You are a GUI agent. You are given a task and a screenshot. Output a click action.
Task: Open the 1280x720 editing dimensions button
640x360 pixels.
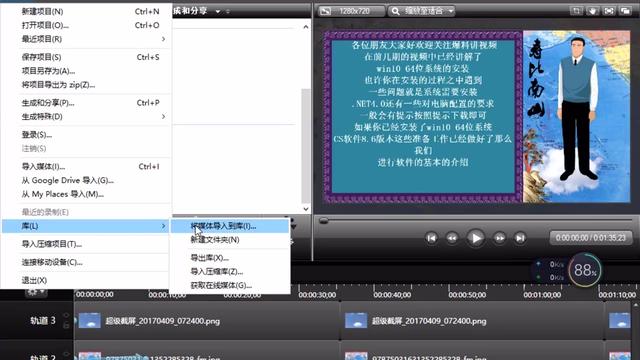(351, 11)
